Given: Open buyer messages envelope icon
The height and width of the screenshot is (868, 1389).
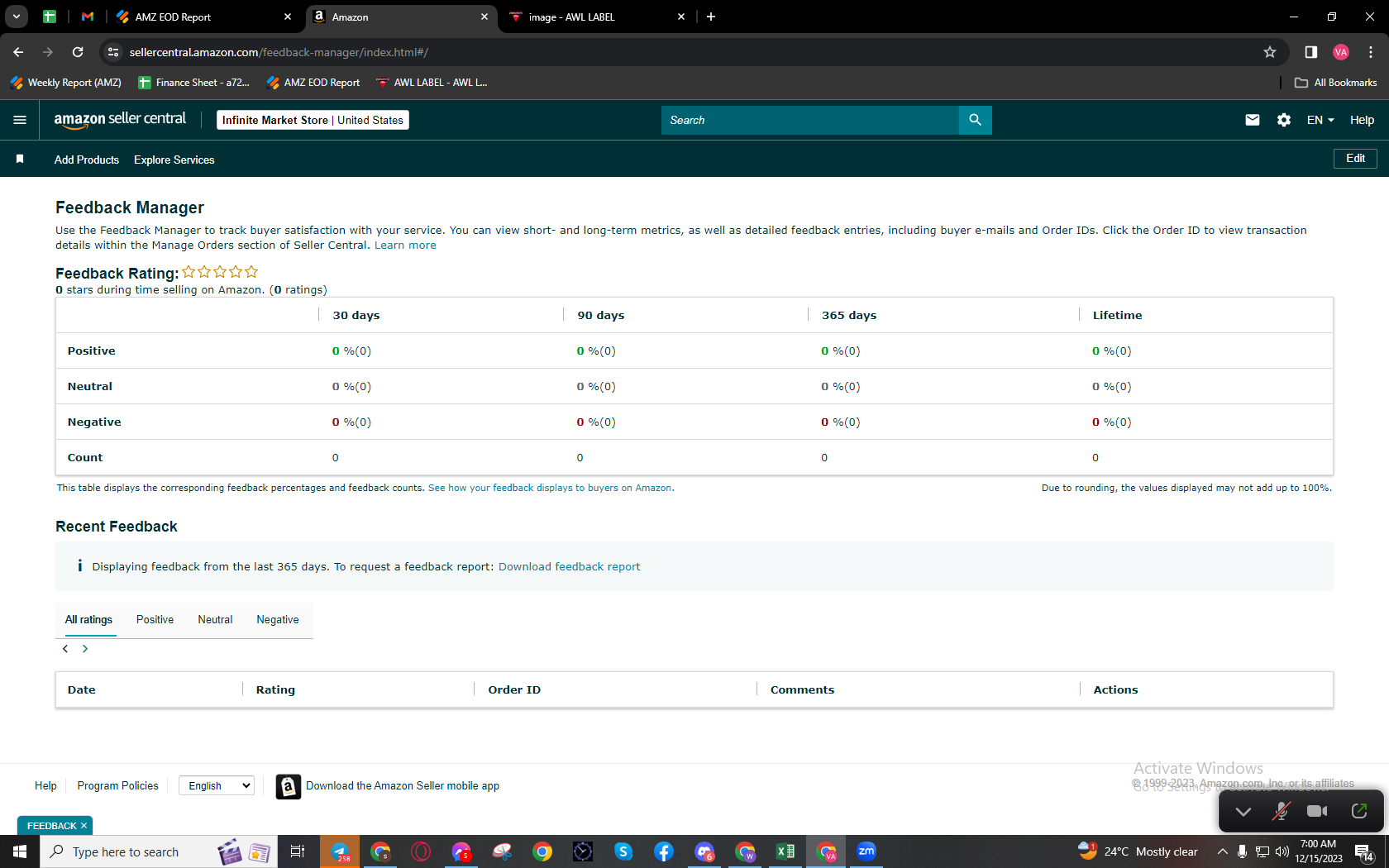Looking at the screenshot, I should (x=1253, y=120).
